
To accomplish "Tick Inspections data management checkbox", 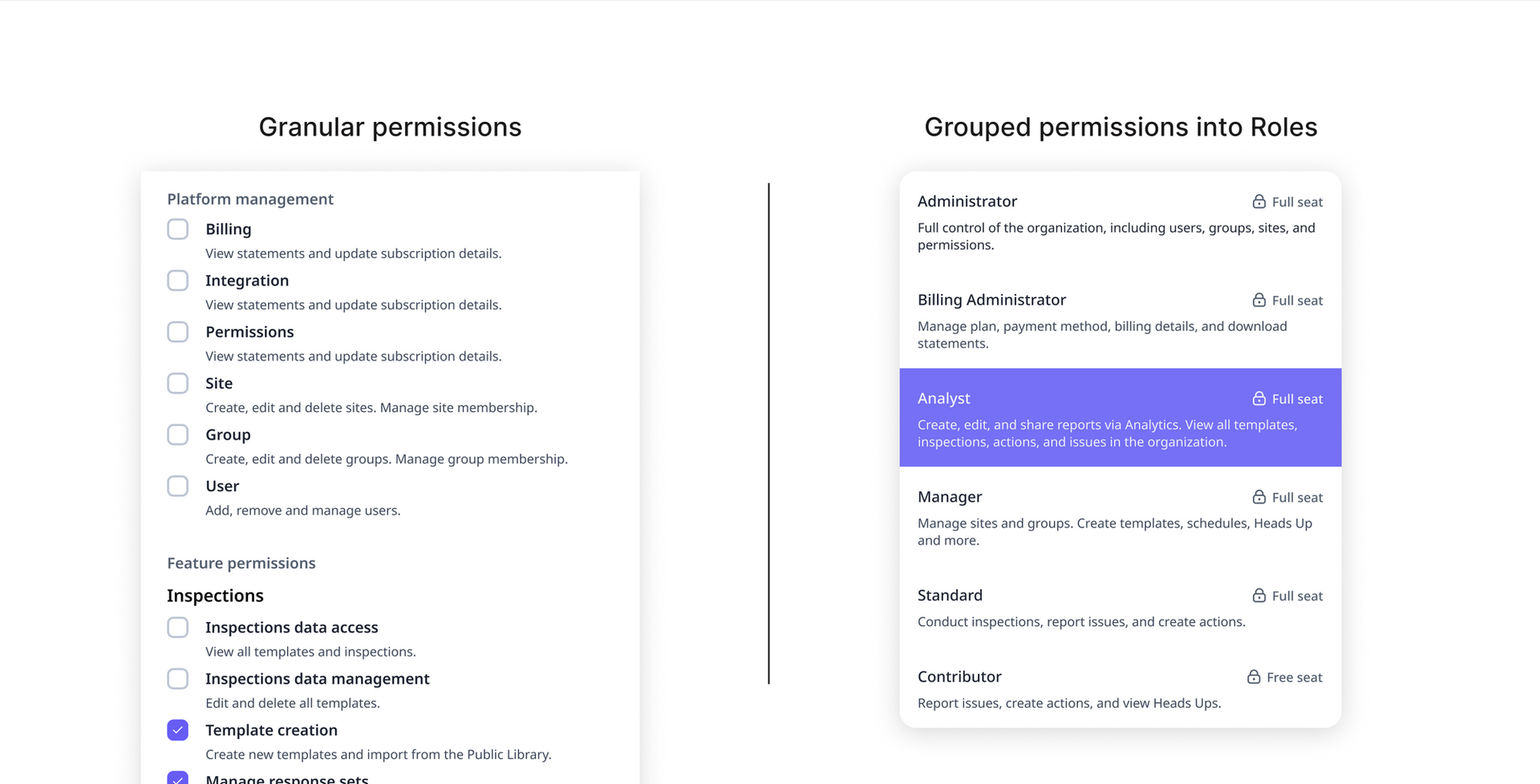I will (178, 679).
